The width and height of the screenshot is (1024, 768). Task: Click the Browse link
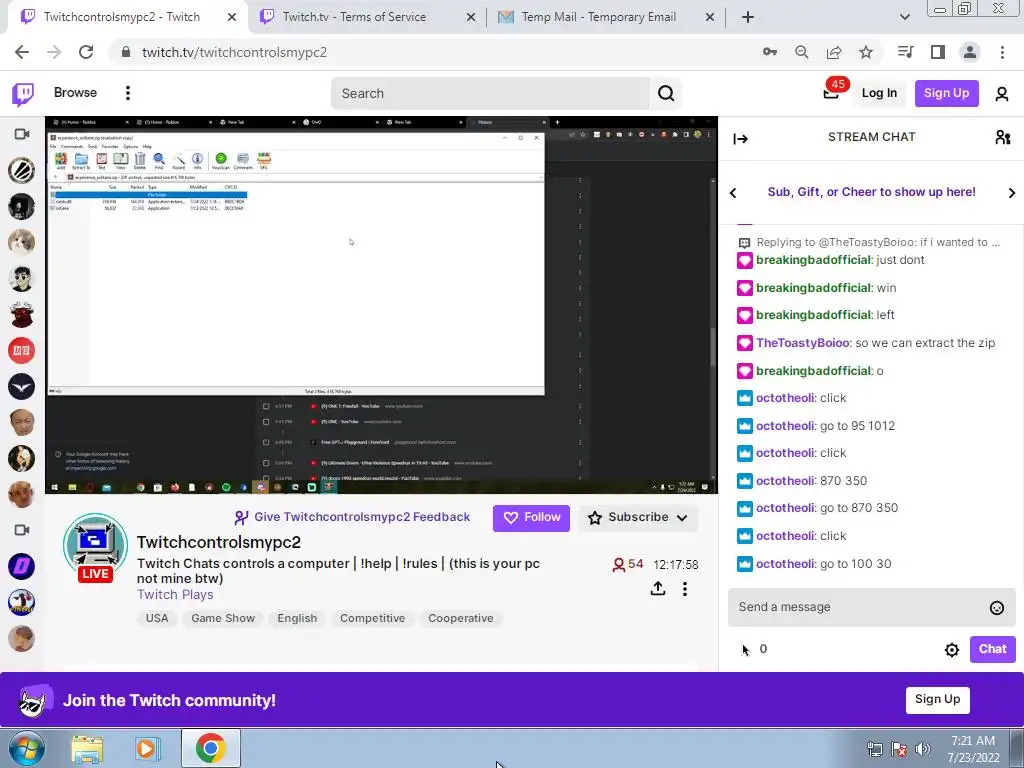(x=75, y=93)
